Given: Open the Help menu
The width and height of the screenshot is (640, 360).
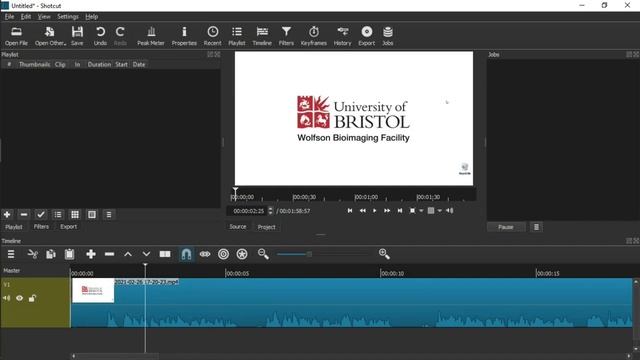Looking at the screenshot, I should [91, 16].
